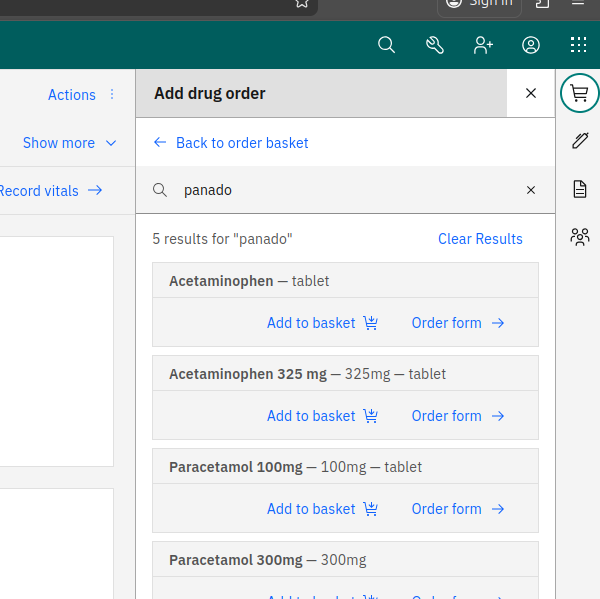Expand the Show more section
The height and width of the screenshot is (599, 600).
point(69,143)
